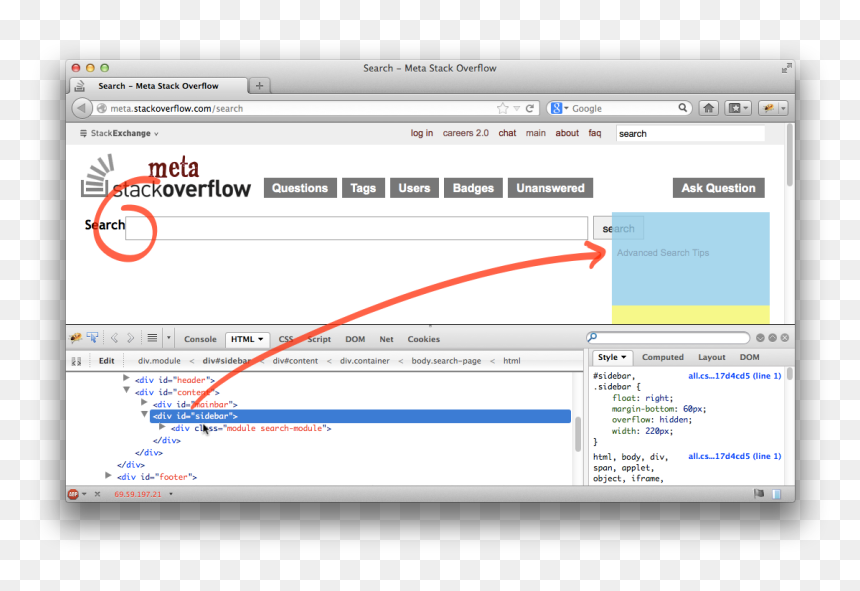Click the top-right site search box
This screenshot has width=860, height=591.
690,133
